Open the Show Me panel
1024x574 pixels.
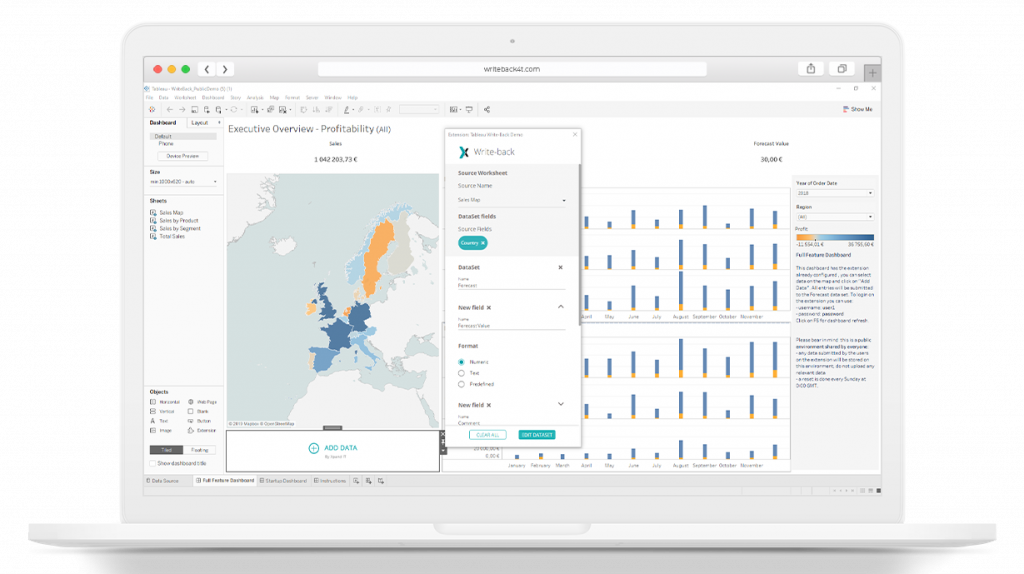(858, 109)
